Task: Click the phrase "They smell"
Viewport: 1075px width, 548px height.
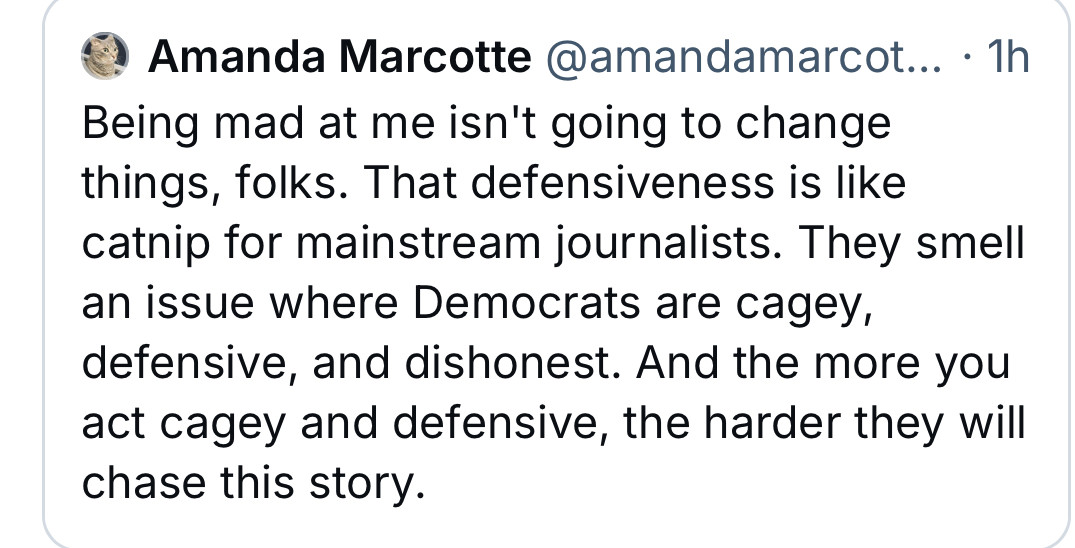Action: 911,244
